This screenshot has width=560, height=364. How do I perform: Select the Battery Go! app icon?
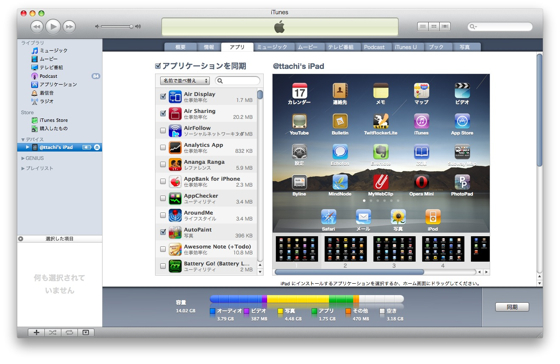tap(175, 266)
